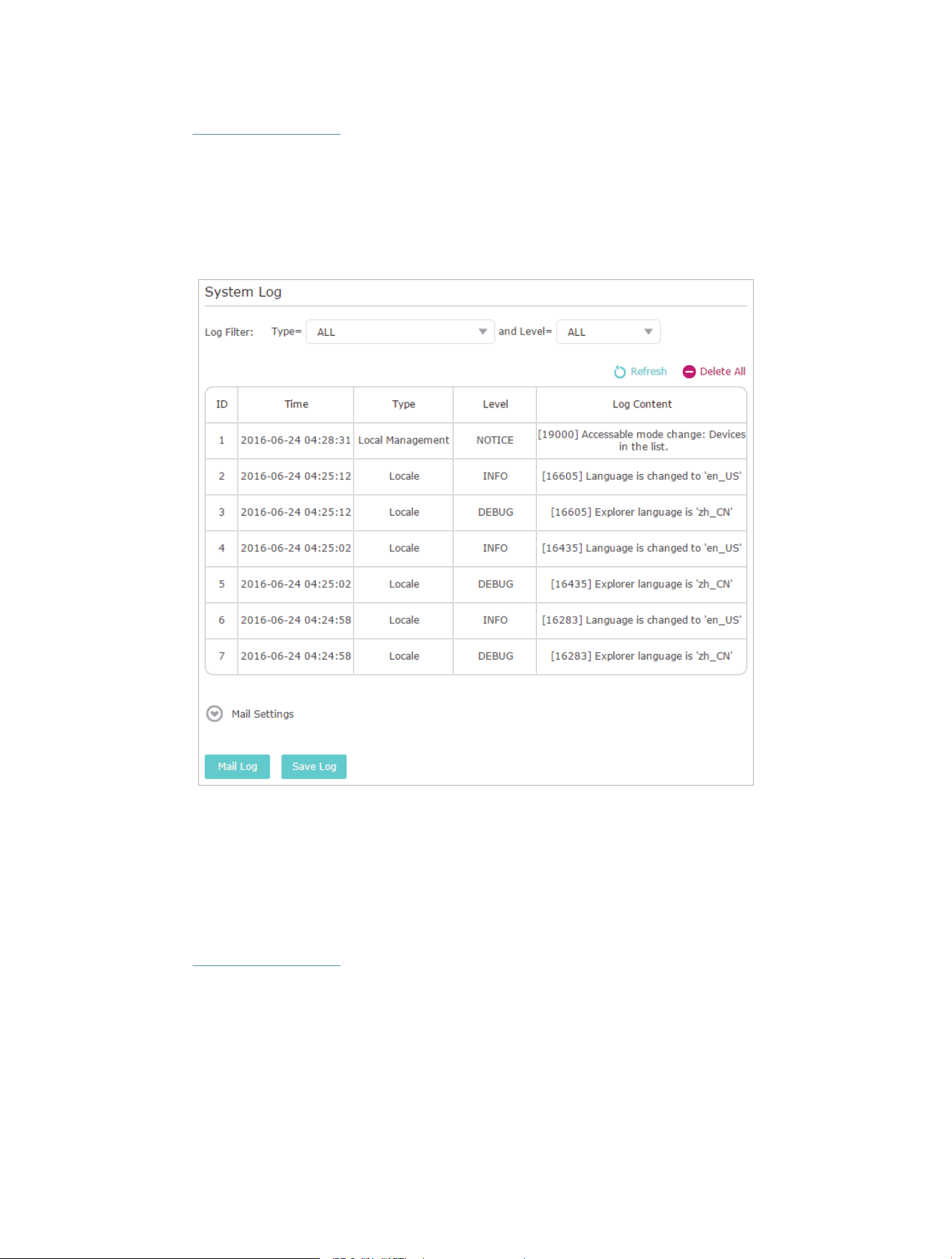
Task: Click the Type column header
Action: click(x=404, y=405)
